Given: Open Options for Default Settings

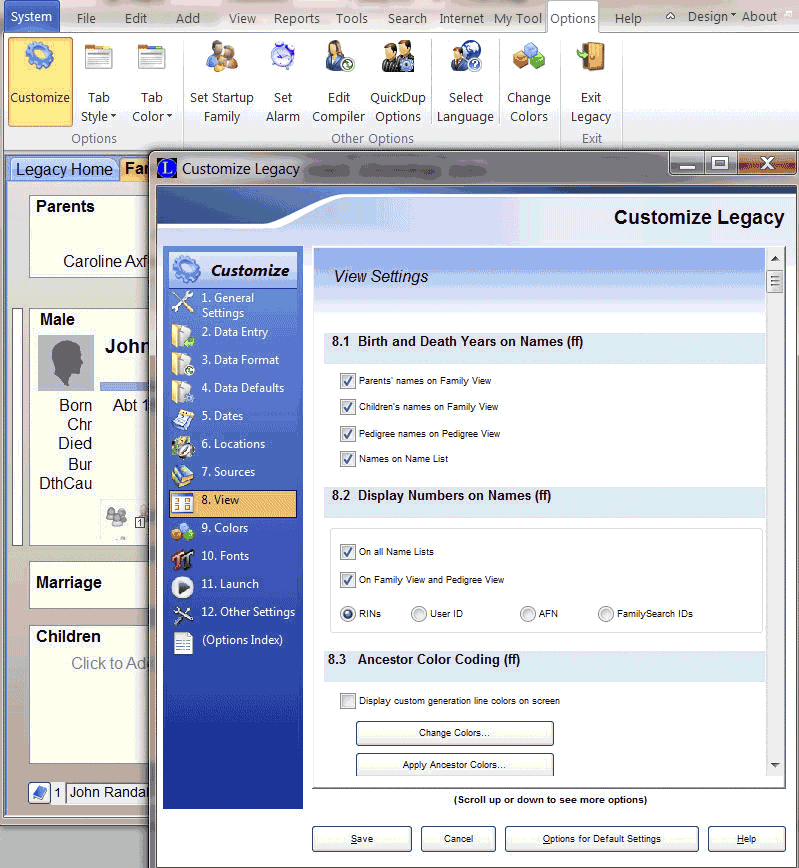Looking at the screenshot, I should (601, 839).
